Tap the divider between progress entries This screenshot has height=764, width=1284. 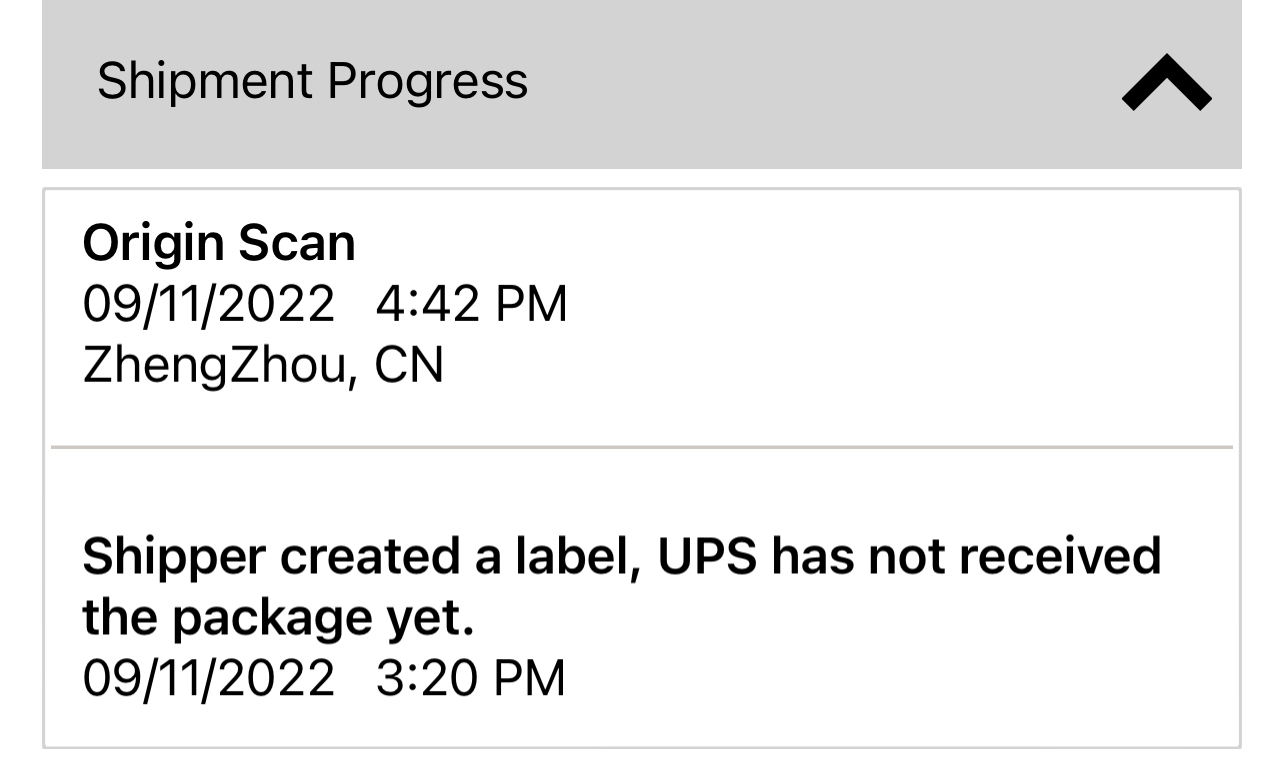(x=641, y=447)
